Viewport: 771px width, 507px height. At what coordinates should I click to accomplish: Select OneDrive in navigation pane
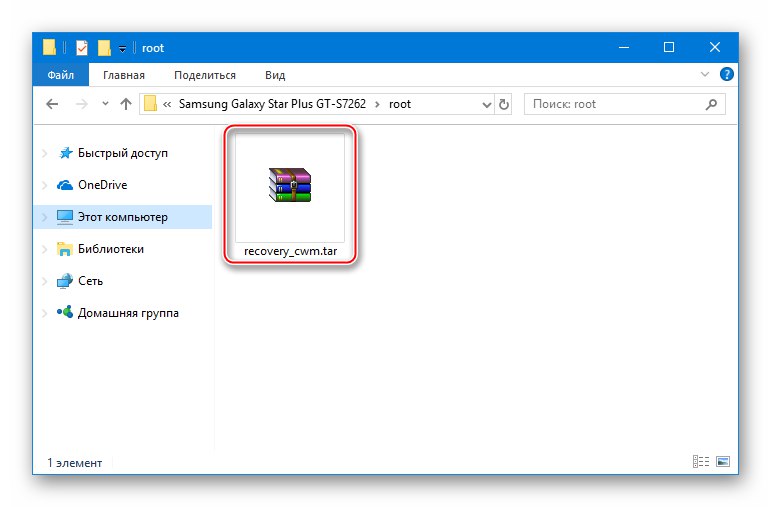pyautogui.click(x=102, y=185)
